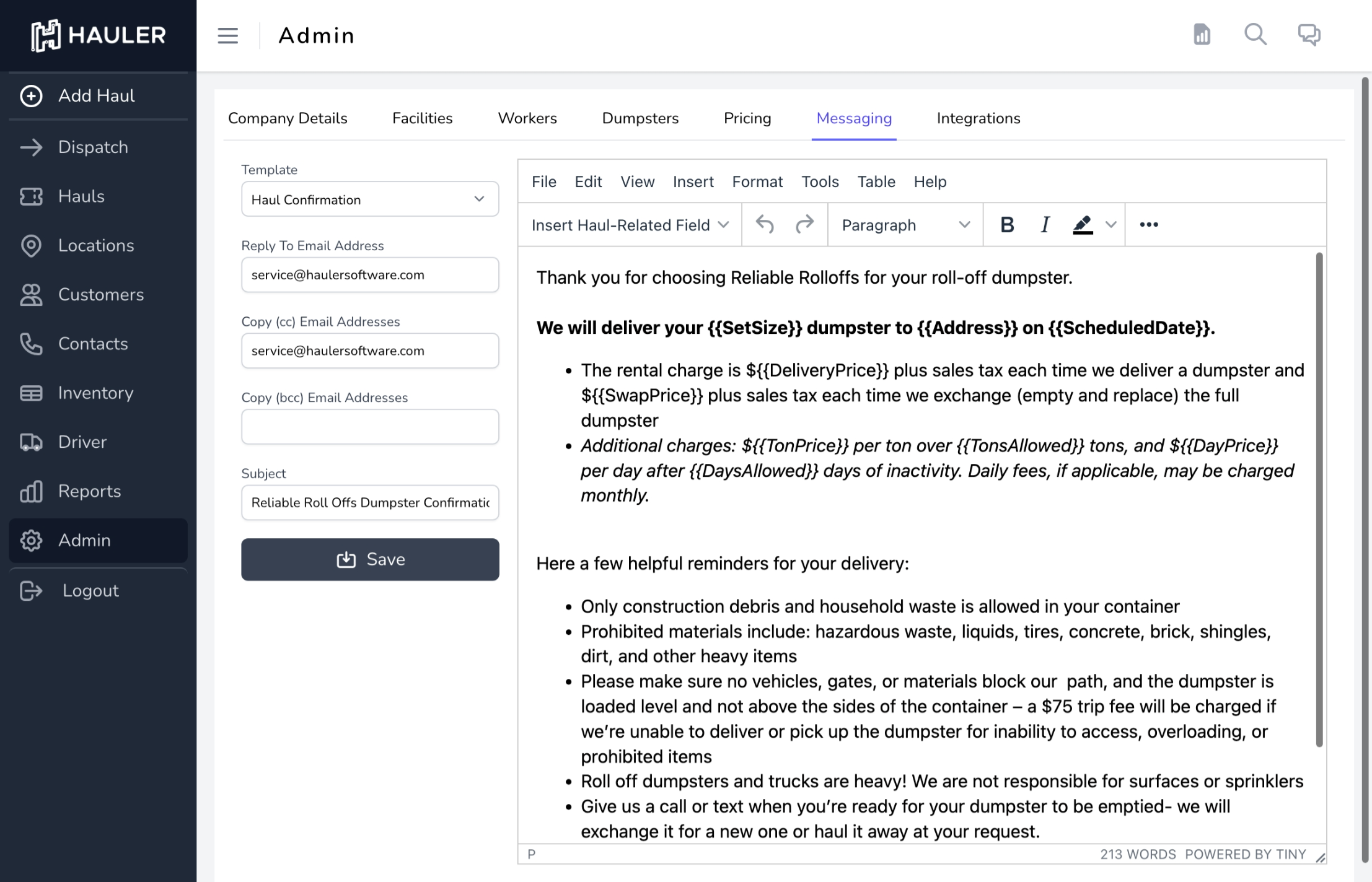Save the message template
1372x882 pixels.
click(x=370, y=559)
